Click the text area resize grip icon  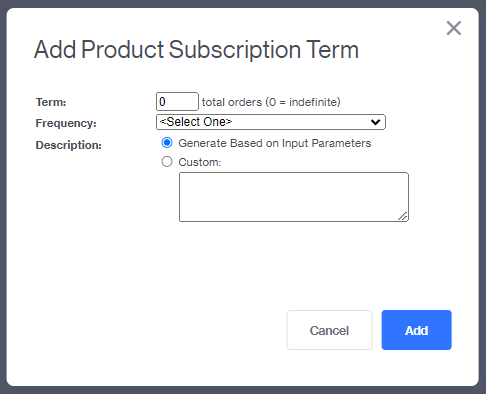click(x=403, y=216)
